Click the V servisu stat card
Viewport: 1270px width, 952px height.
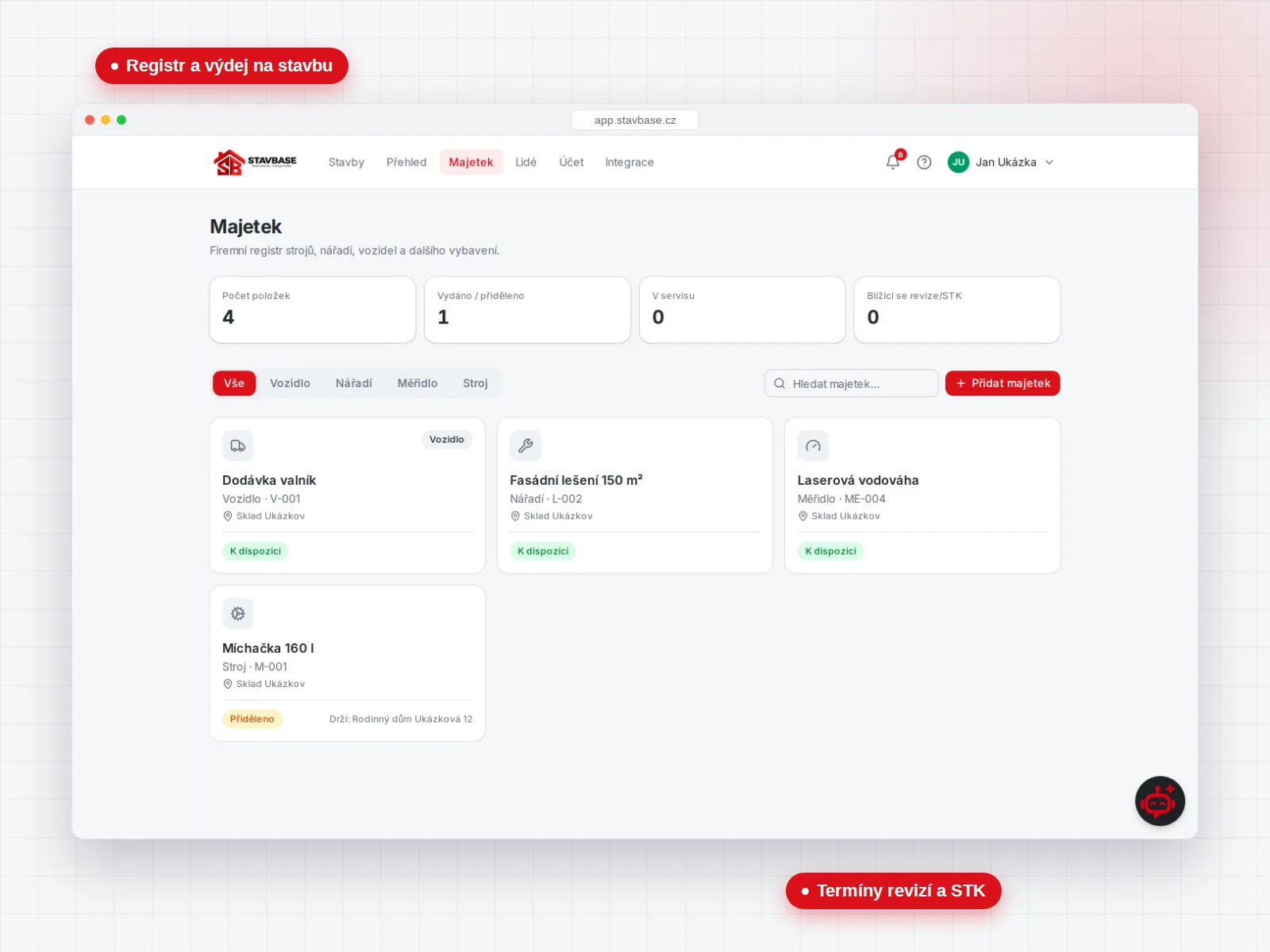[x=742, y=310]
